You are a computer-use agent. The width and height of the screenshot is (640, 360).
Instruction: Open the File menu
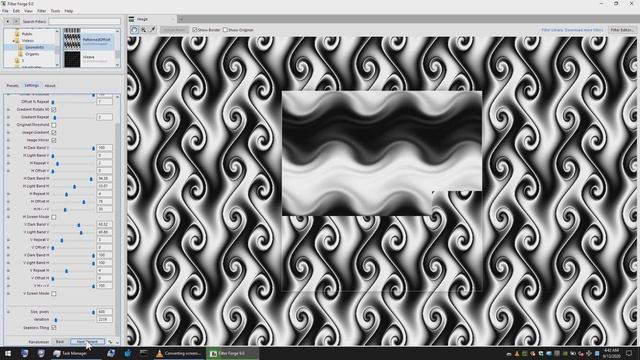pos(5,11)
